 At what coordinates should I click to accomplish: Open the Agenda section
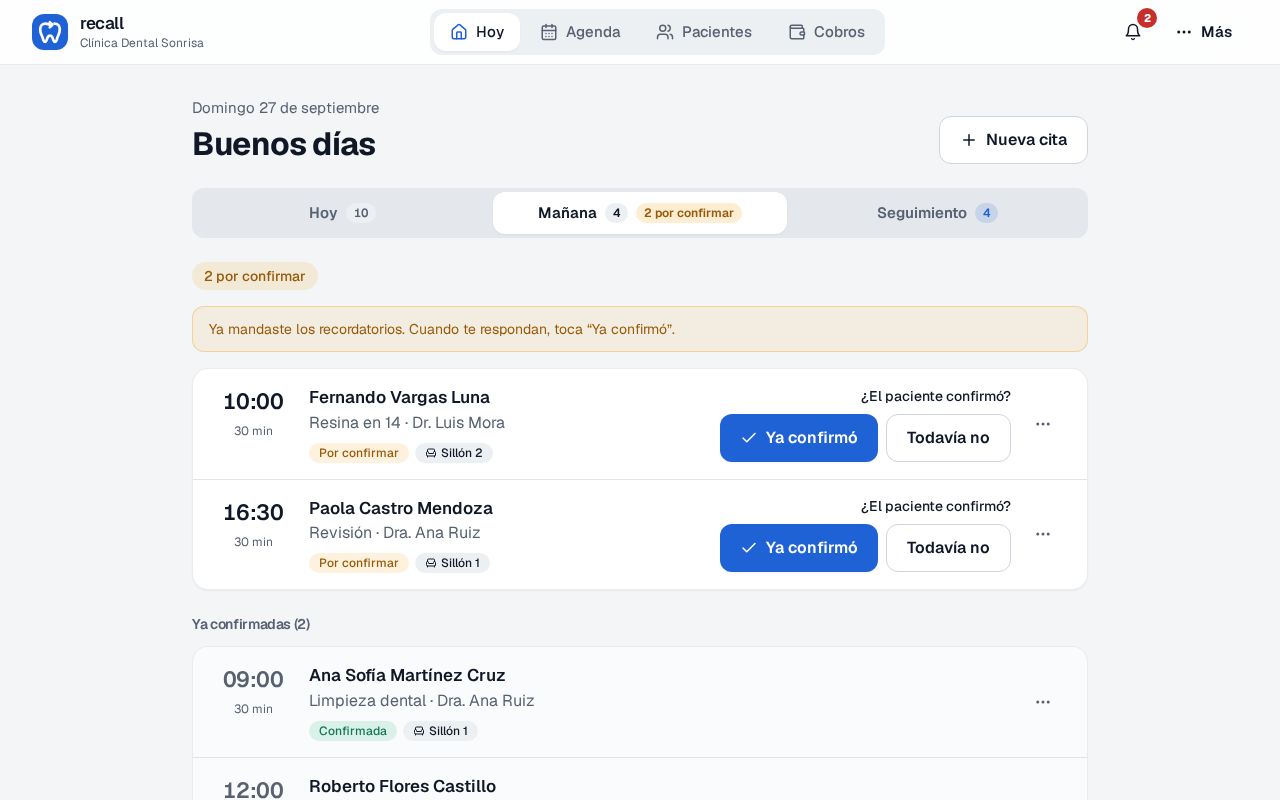point(580,32)
